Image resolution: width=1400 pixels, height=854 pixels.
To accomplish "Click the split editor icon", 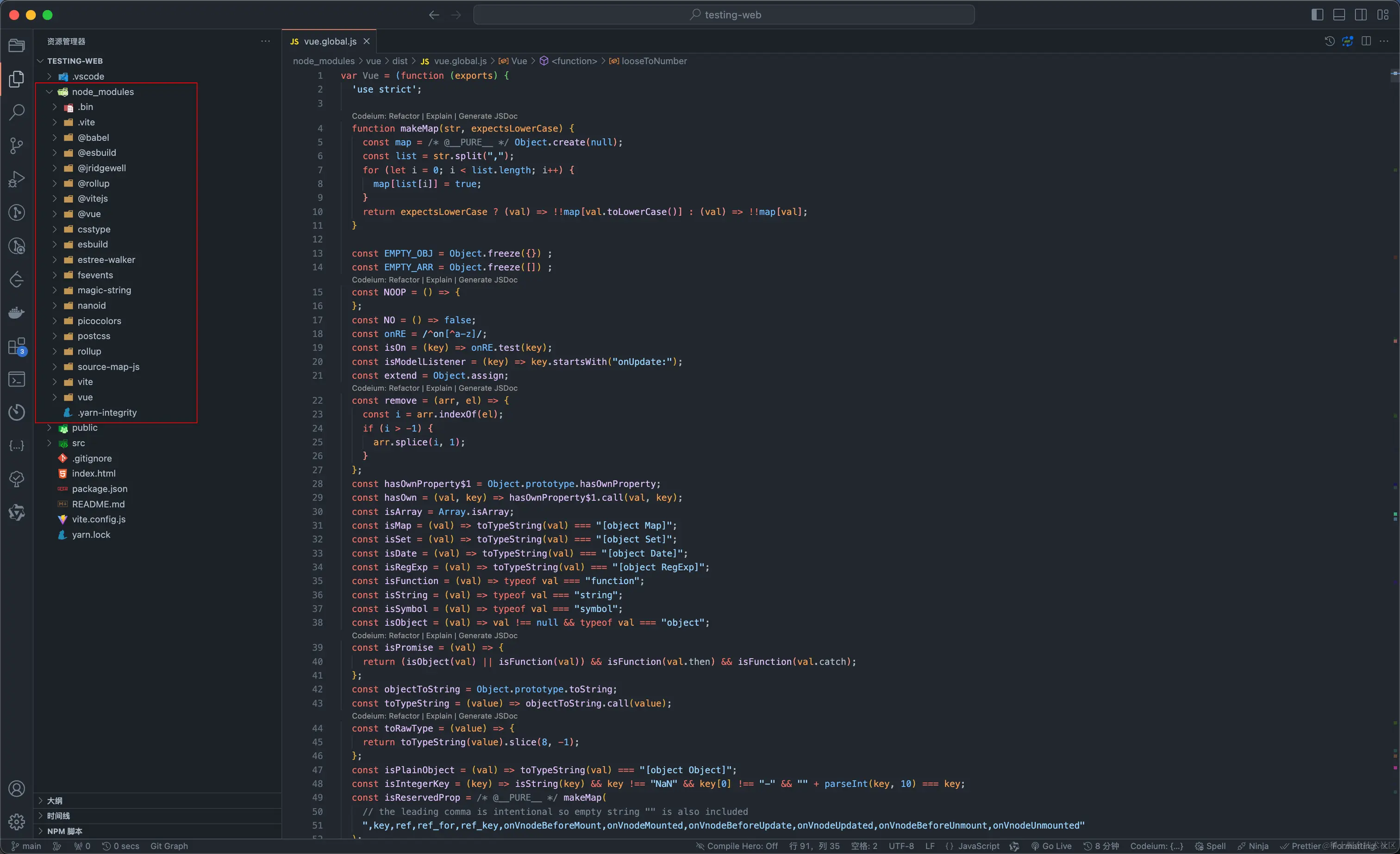I will (1366, 41).
